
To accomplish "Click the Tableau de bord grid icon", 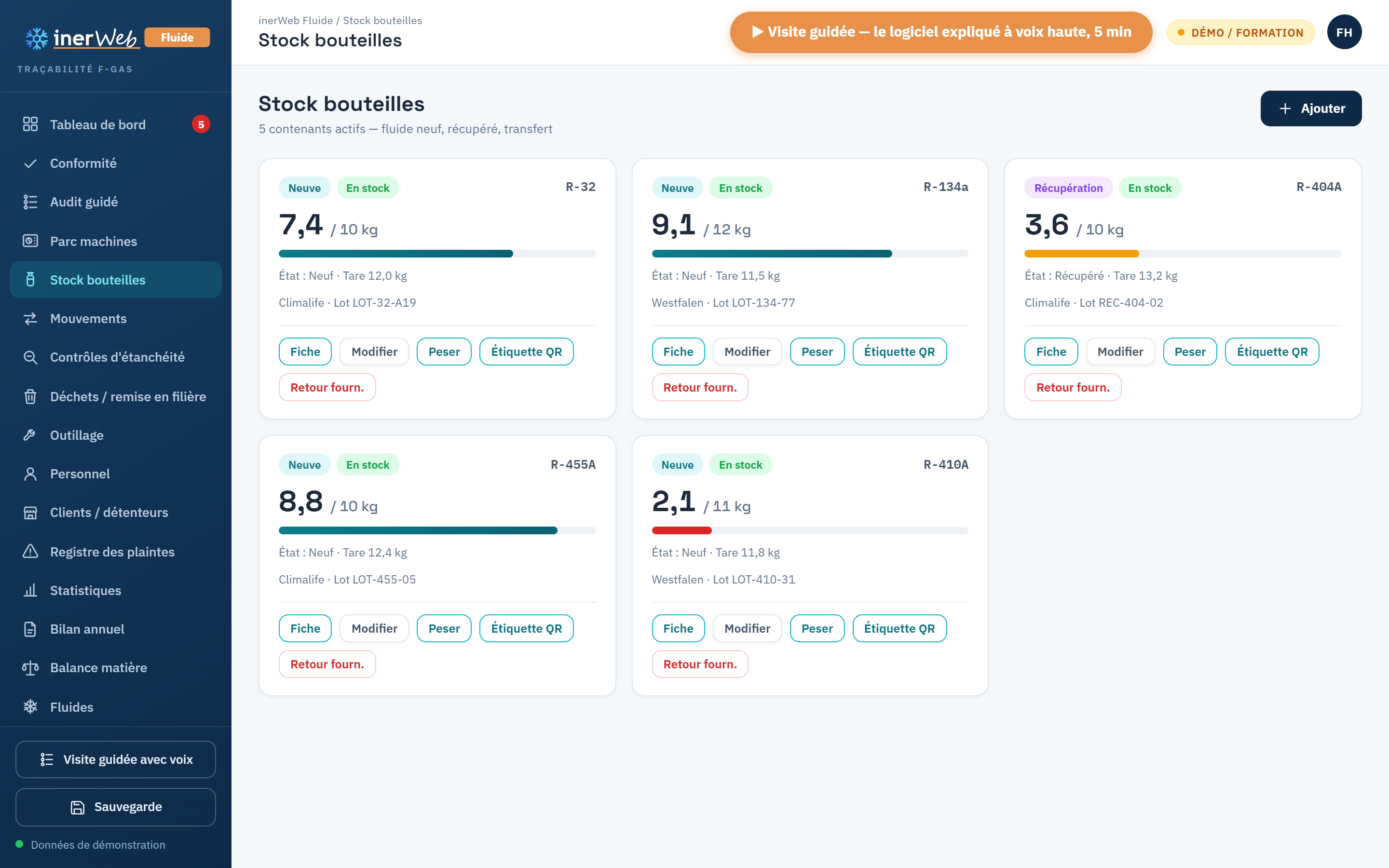I will tap(30, 124).
